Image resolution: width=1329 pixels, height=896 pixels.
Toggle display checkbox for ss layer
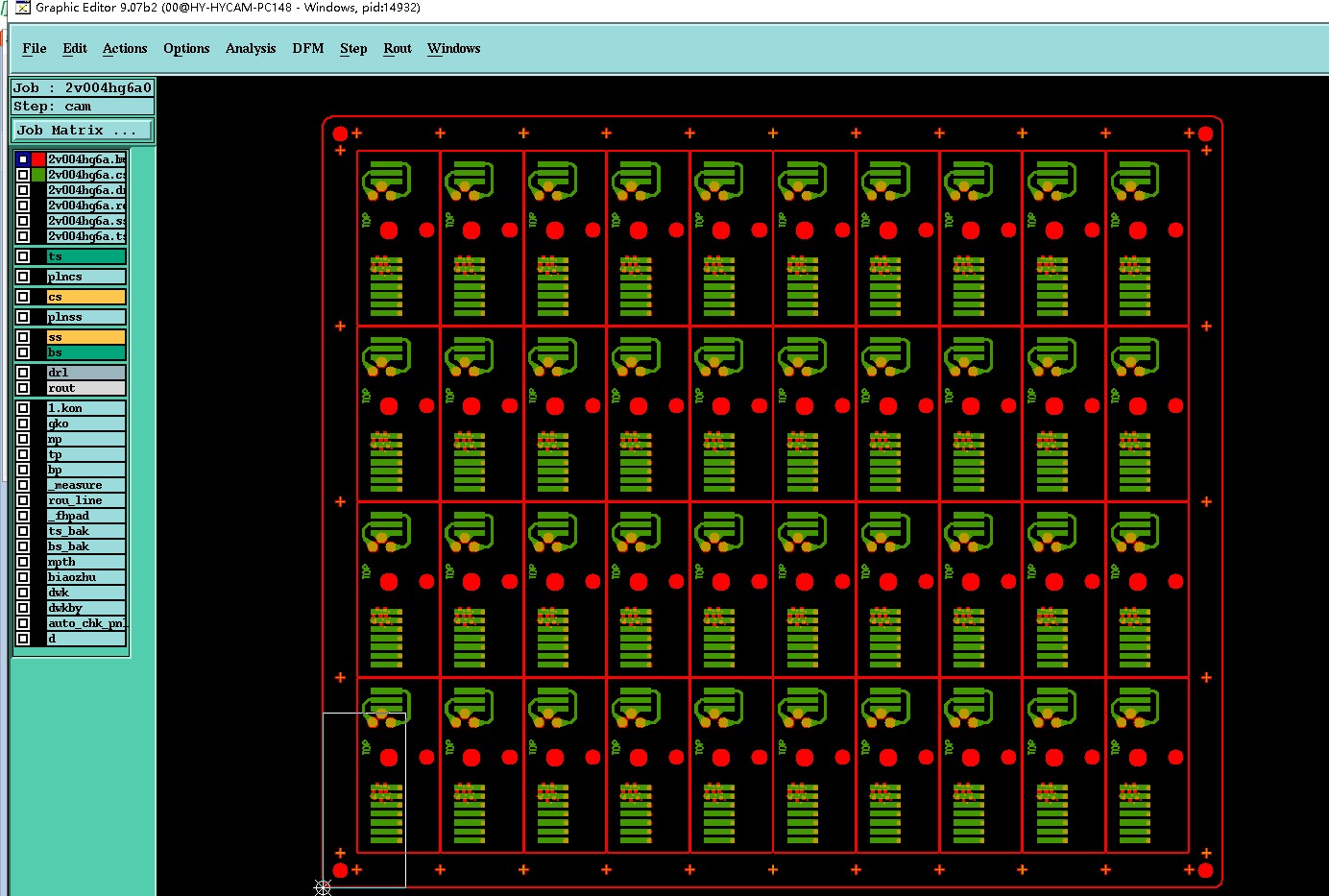tap(23, 337)
